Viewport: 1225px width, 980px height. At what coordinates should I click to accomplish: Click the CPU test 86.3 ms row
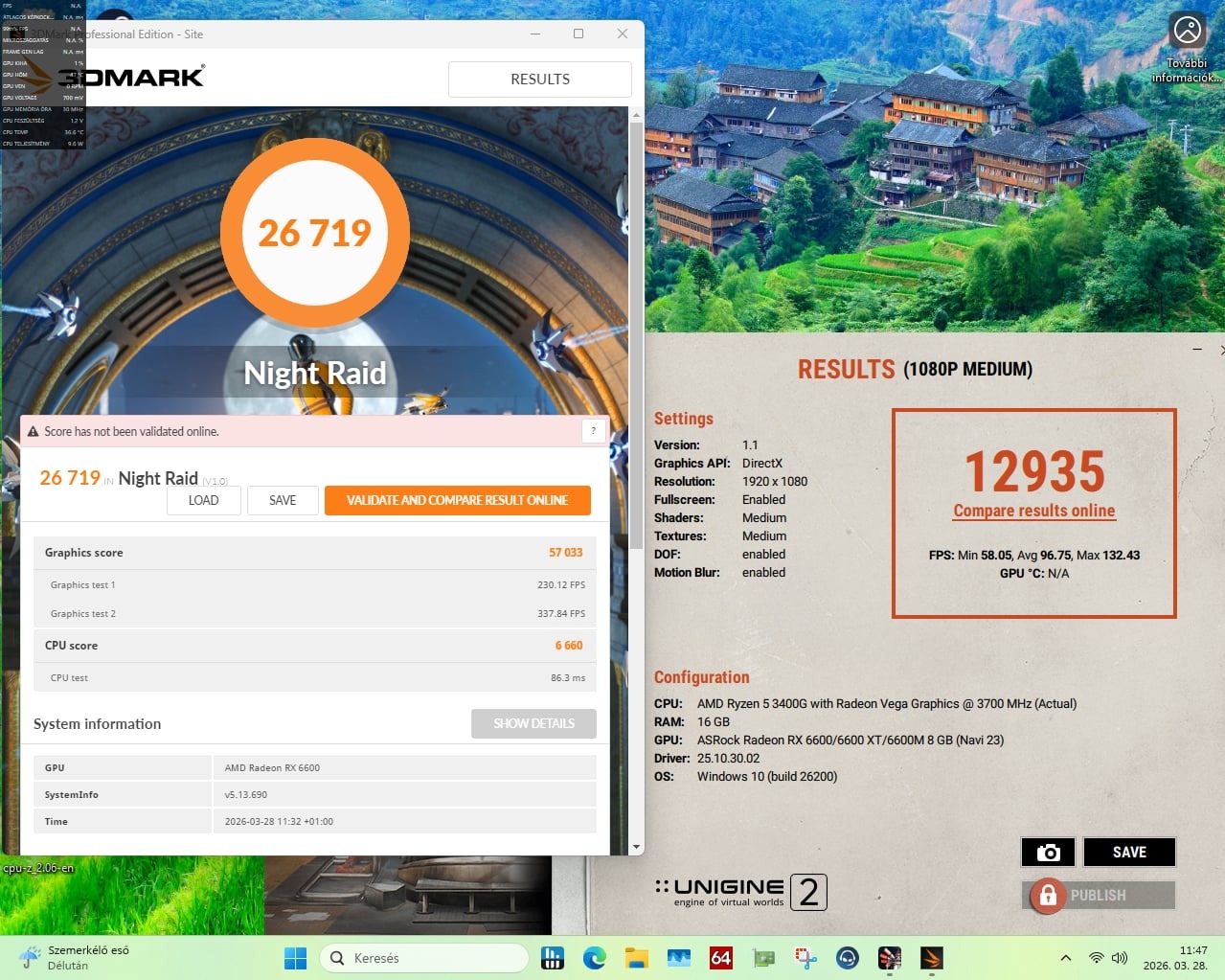point(315,677)
